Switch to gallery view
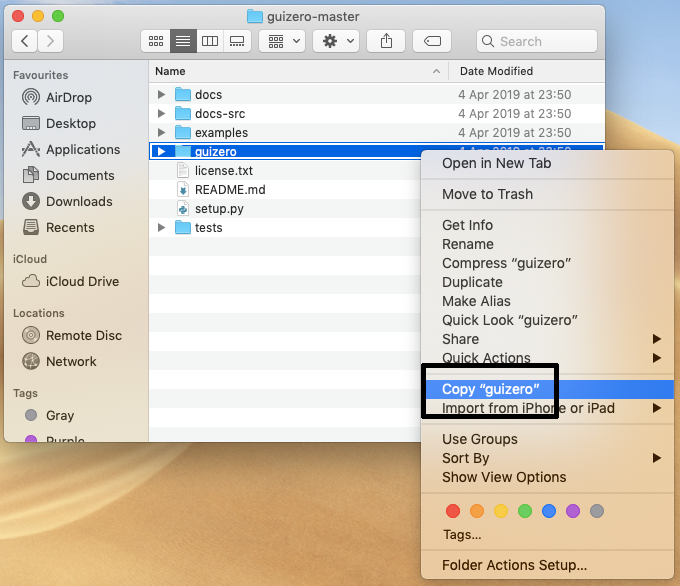Viewport: 680px width, 586px height. [x=237, y=41]
